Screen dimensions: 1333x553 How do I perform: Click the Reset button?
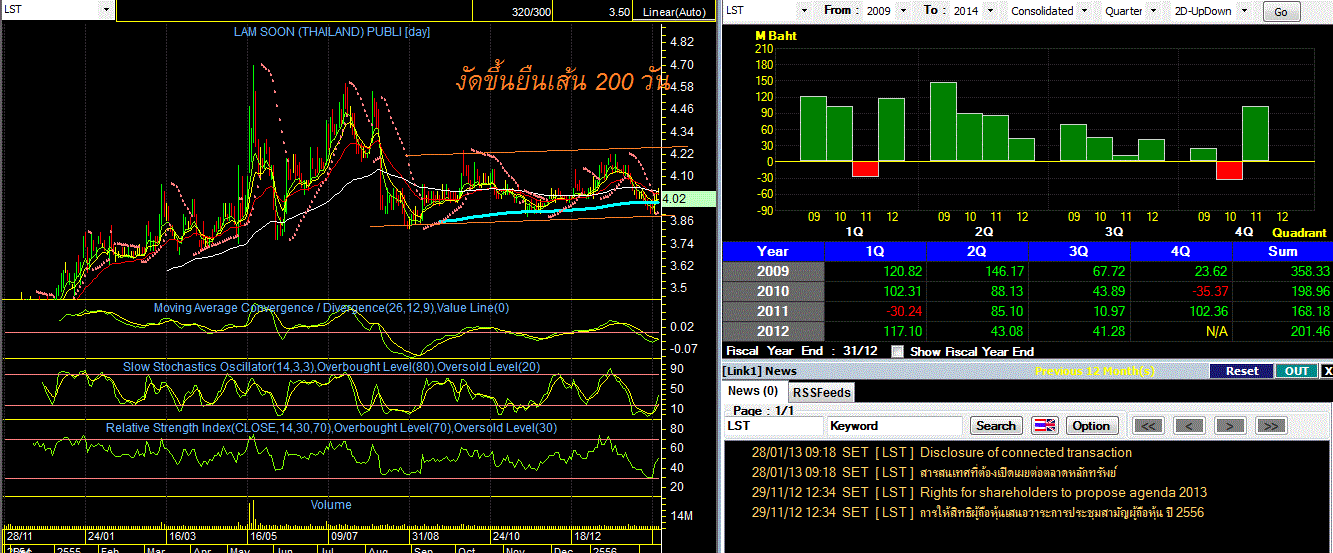click(1242, 370)
